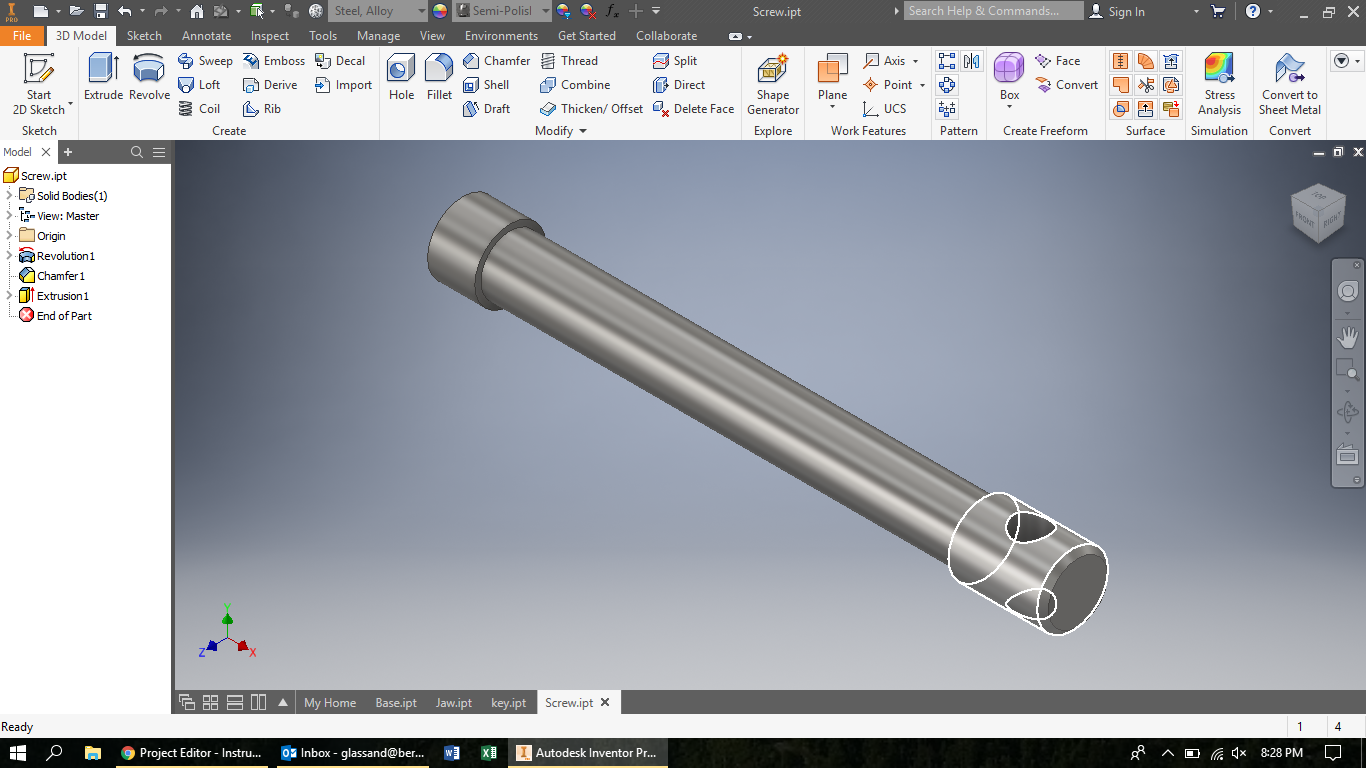Switch to the key.ipt document tab

[508, 703]
